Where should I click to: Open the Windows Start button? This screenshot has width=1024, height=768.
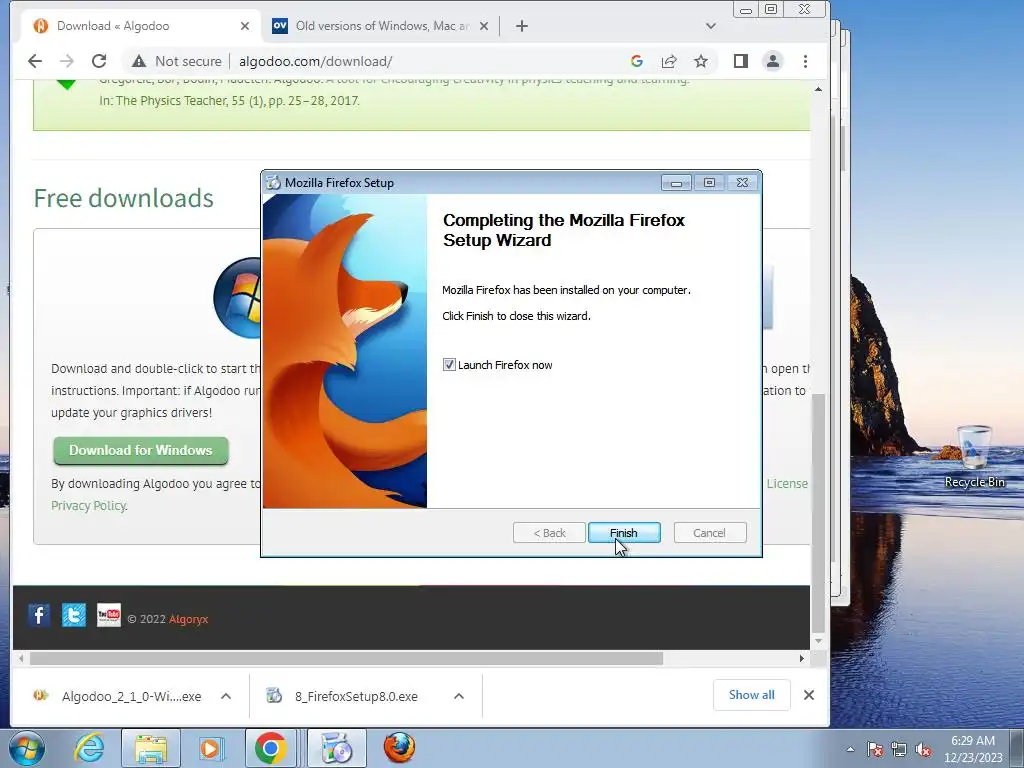coord(27,748)
